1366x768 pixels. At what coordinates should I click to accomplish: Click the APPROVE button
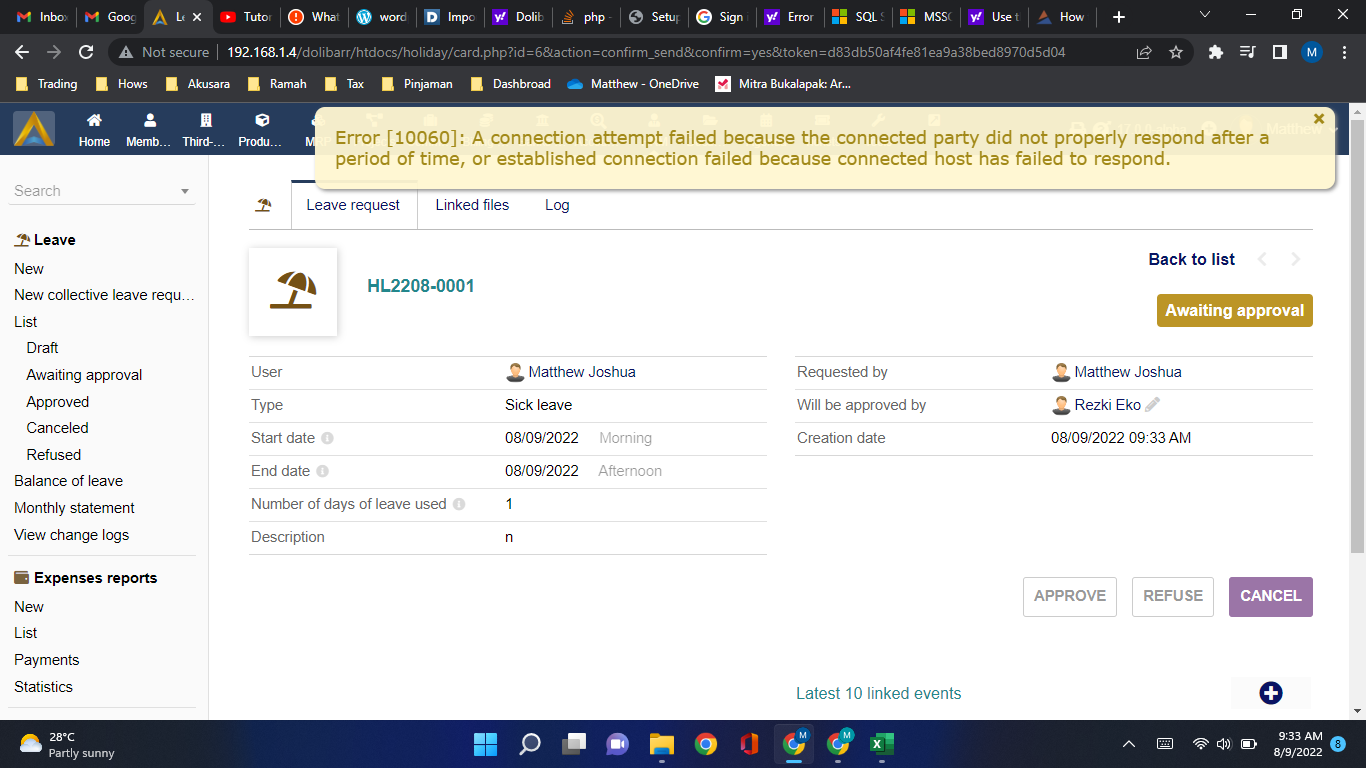click(1070, 596)
